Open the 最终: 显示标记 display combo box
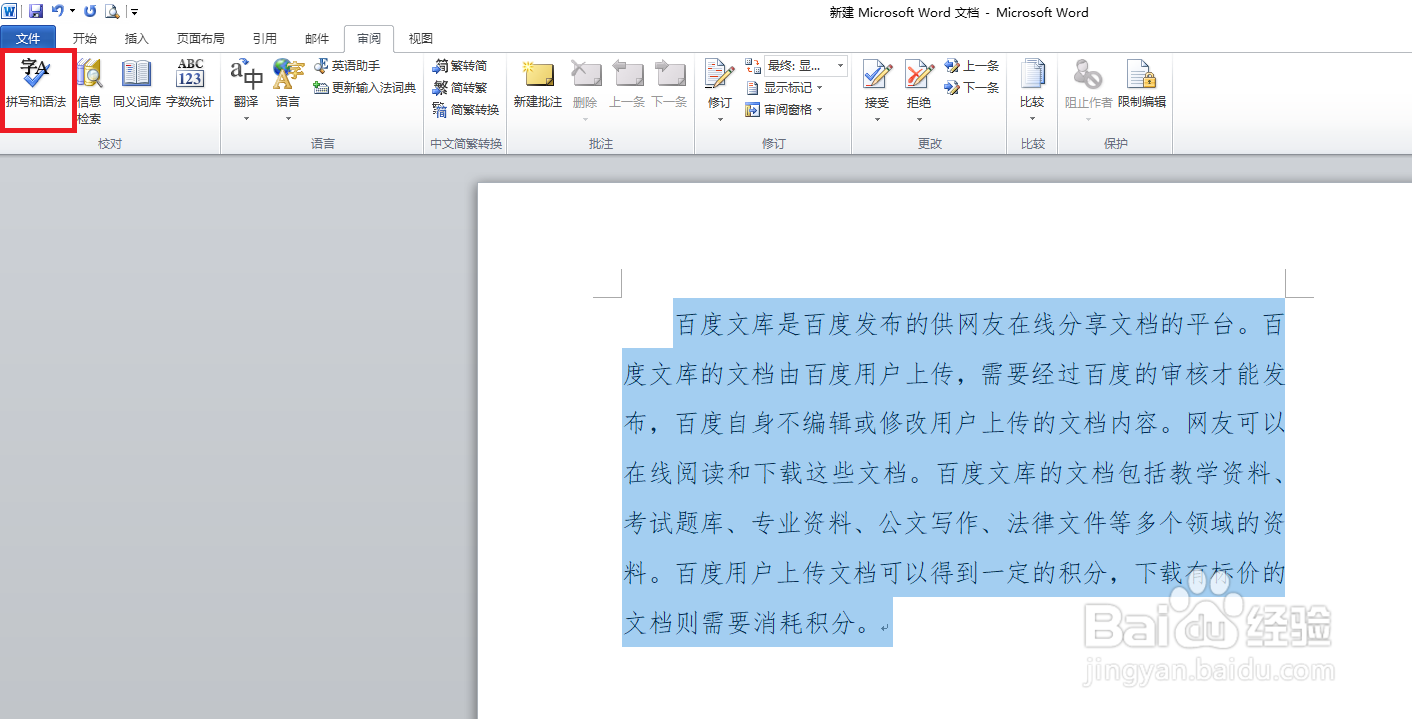 click(806, 66)
